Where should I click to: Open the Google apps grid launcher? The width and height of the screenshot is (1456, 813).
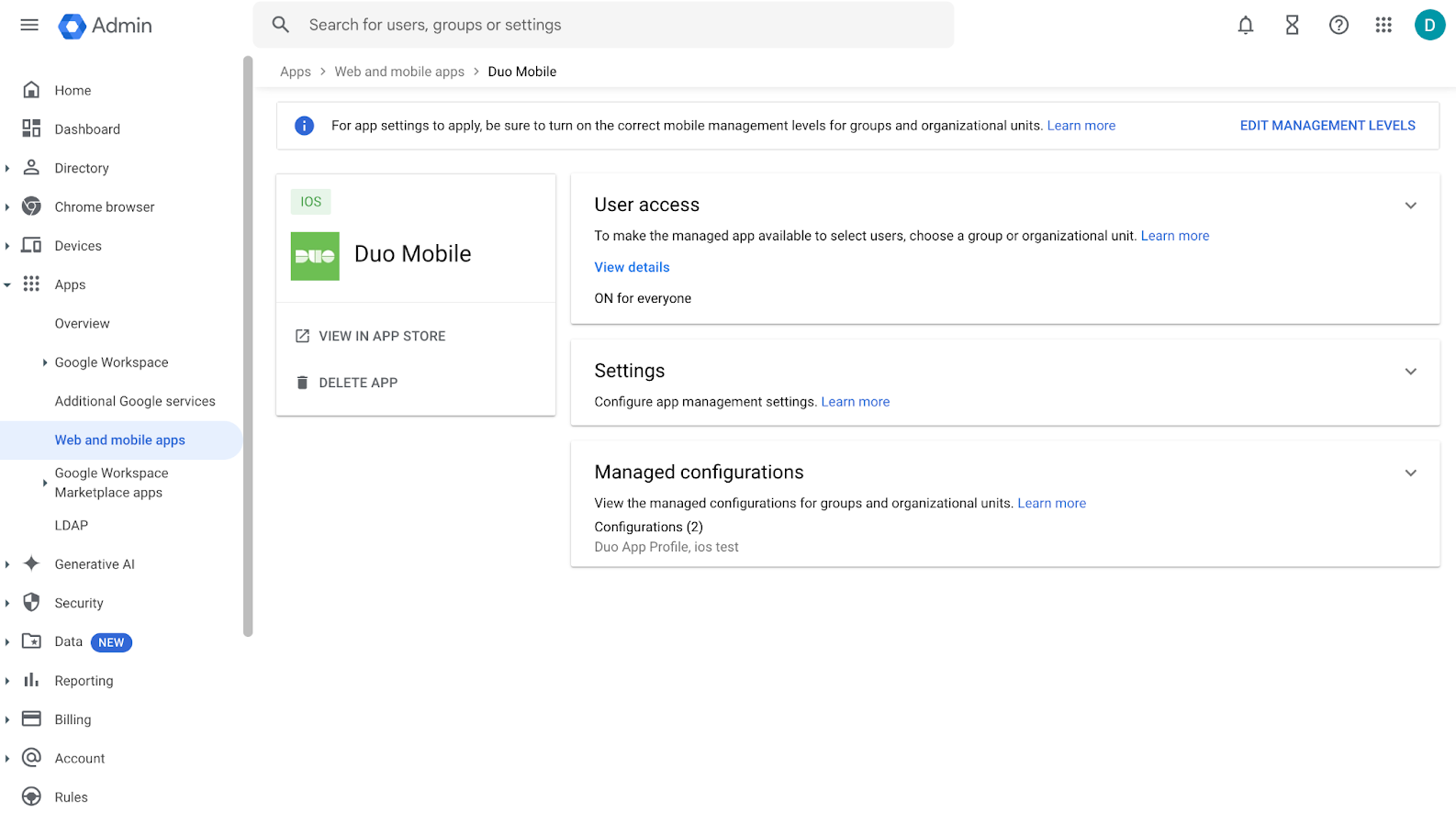point(1383,26)
